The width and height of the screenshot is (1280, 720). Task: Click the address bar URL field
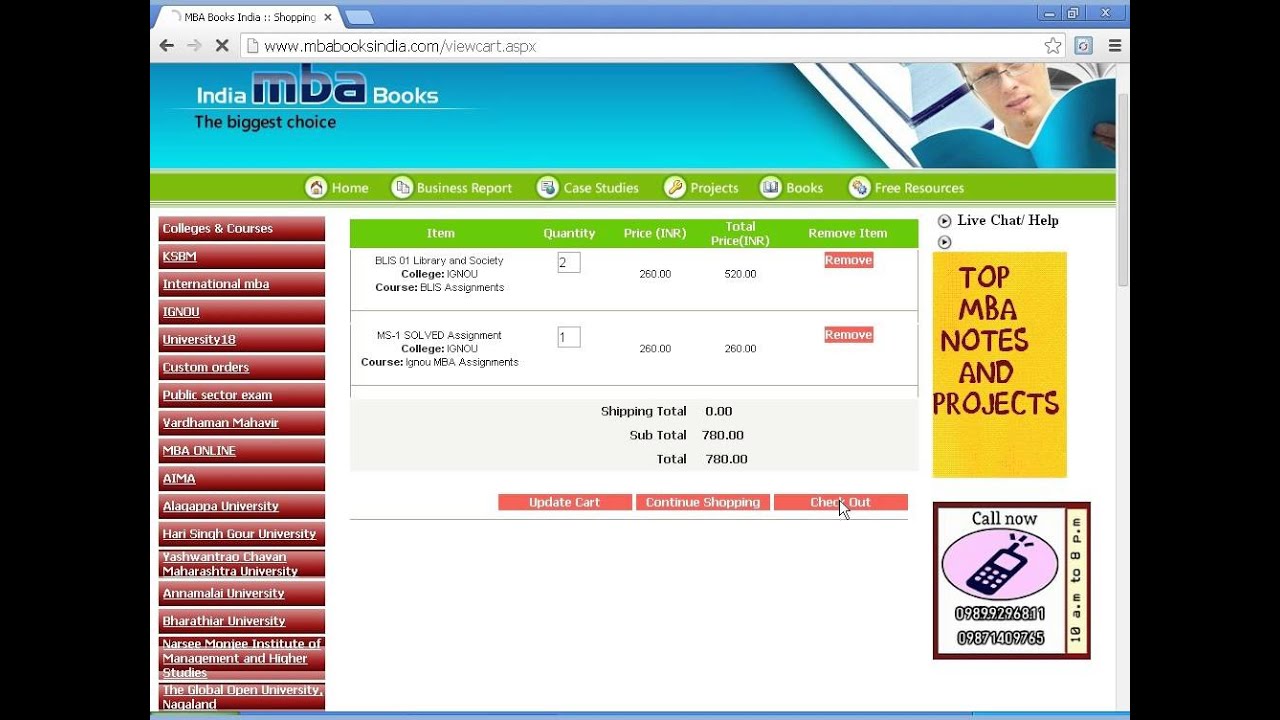[x=640, y=46]
